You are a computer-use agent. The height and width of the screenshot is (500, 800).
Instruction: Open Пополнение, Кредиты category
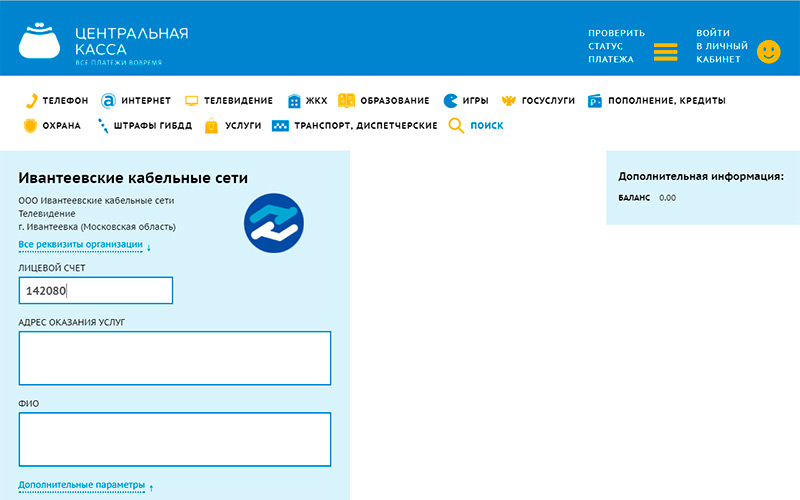coord(667,101)
